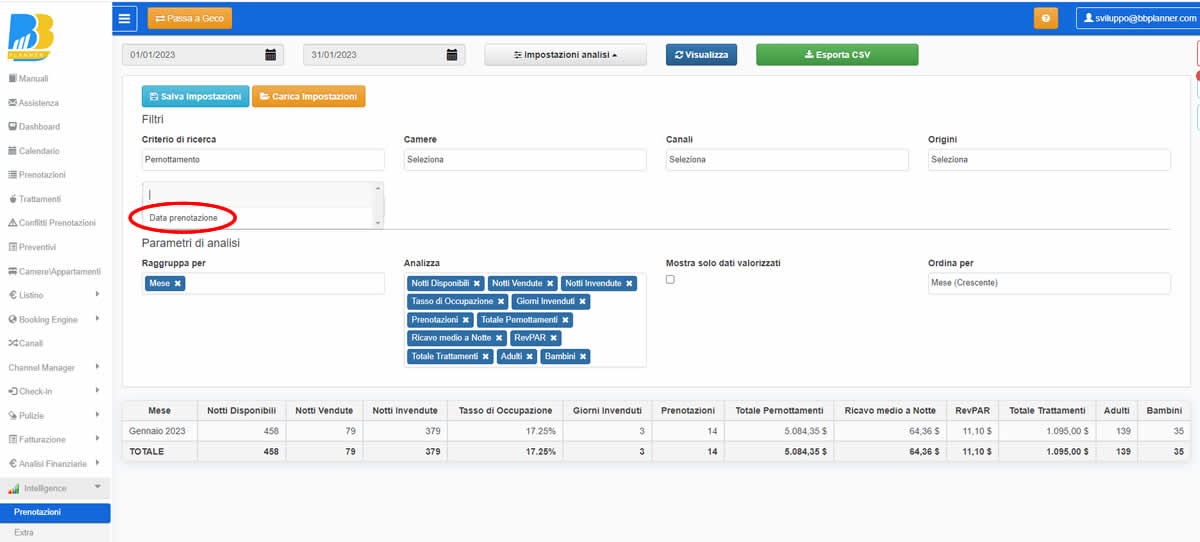Image resolution: width=1200 pixels, height=542 pixels.
Task: Expand the Impostazioni analisi dropdown
Action: (565, 55)
